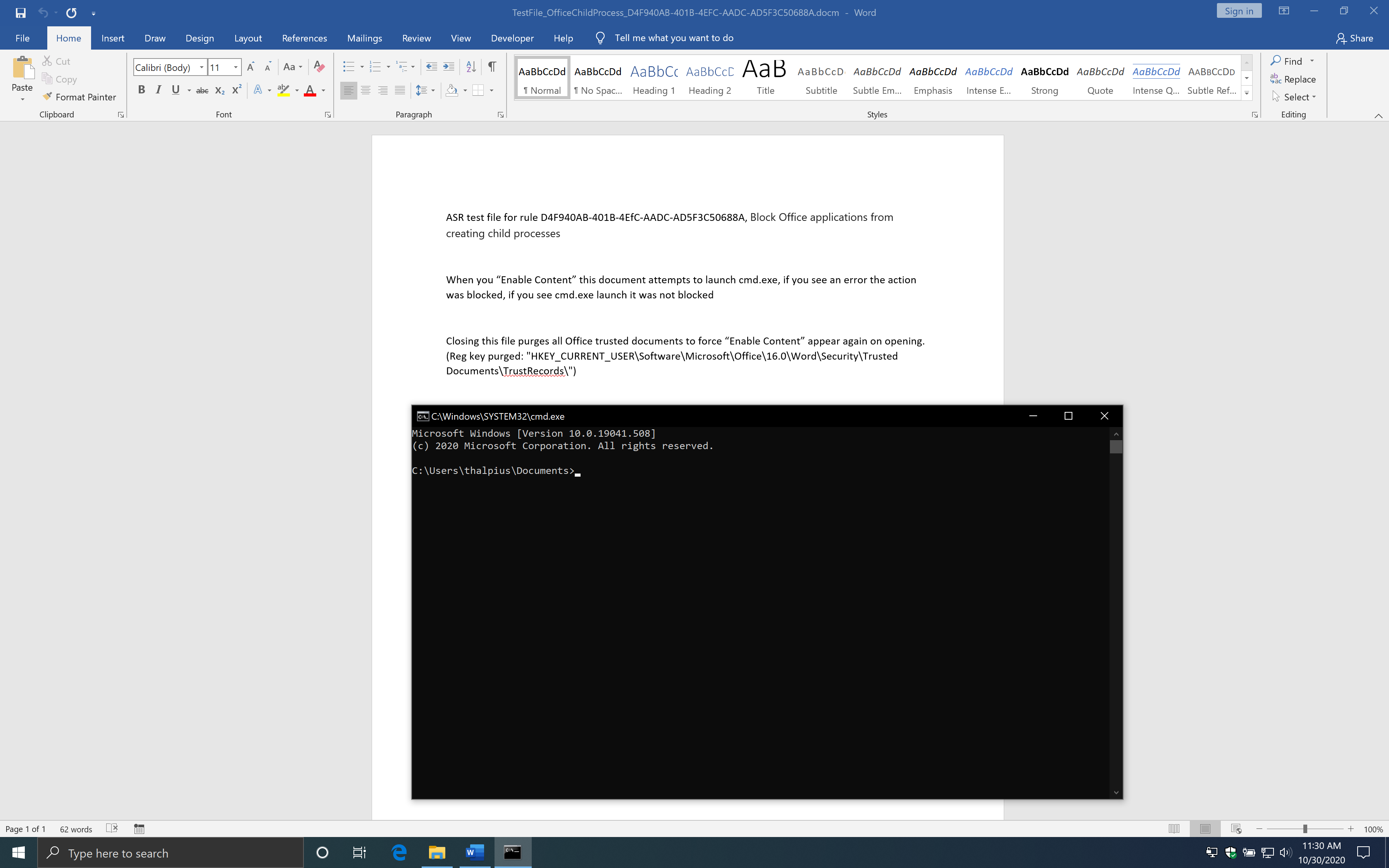Open the Insert ribbon tab
The image size is (1389, 868).
point(112,38)
